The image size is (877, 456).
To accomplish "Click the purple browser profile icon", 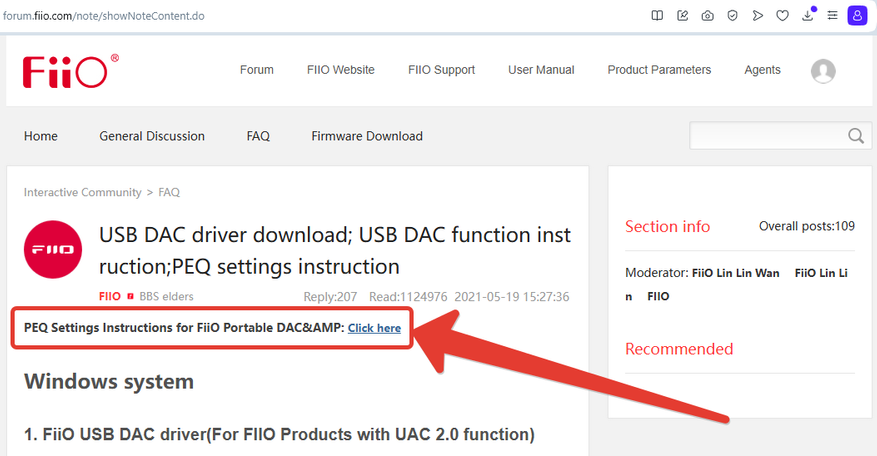I will [x=857, y=16].
